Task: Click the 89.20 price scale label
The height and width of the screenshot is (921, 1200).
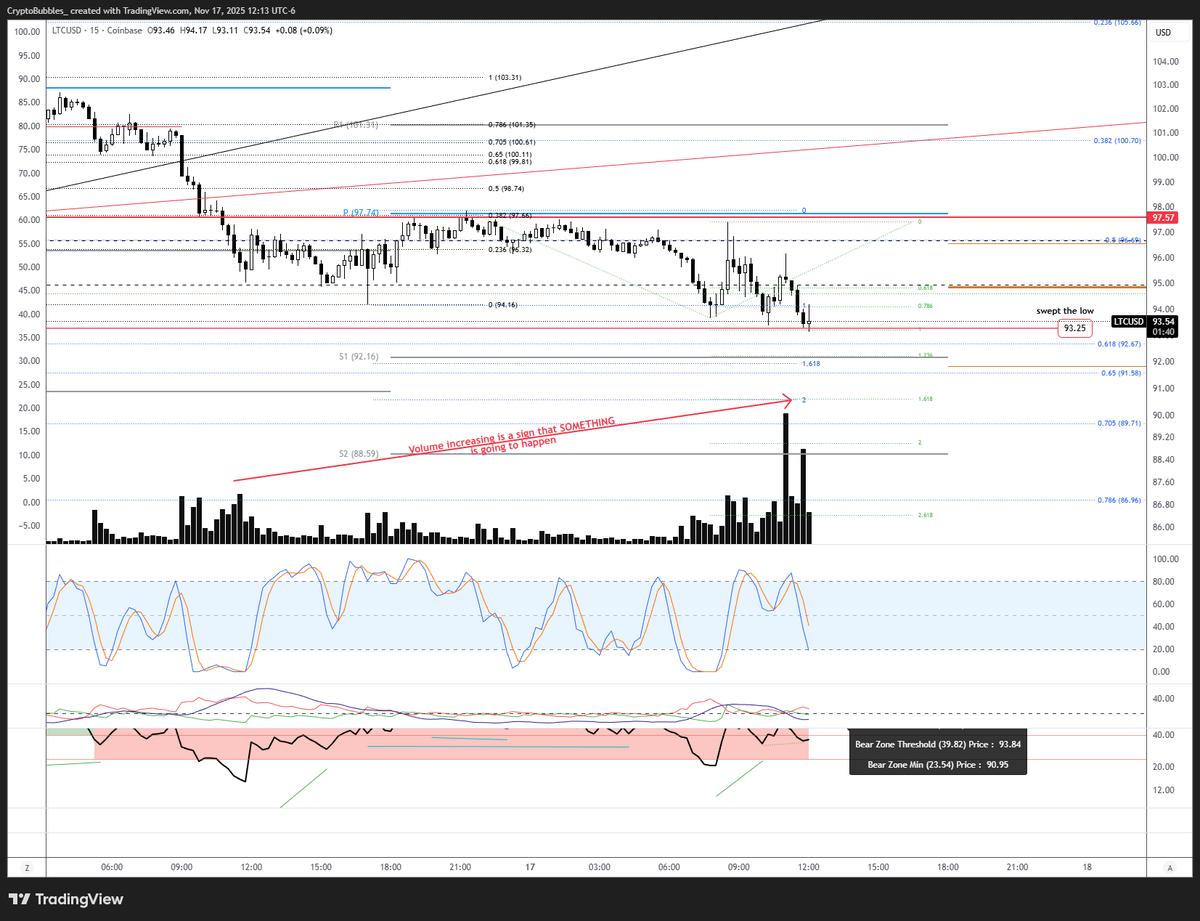Action: point(1164,437)
